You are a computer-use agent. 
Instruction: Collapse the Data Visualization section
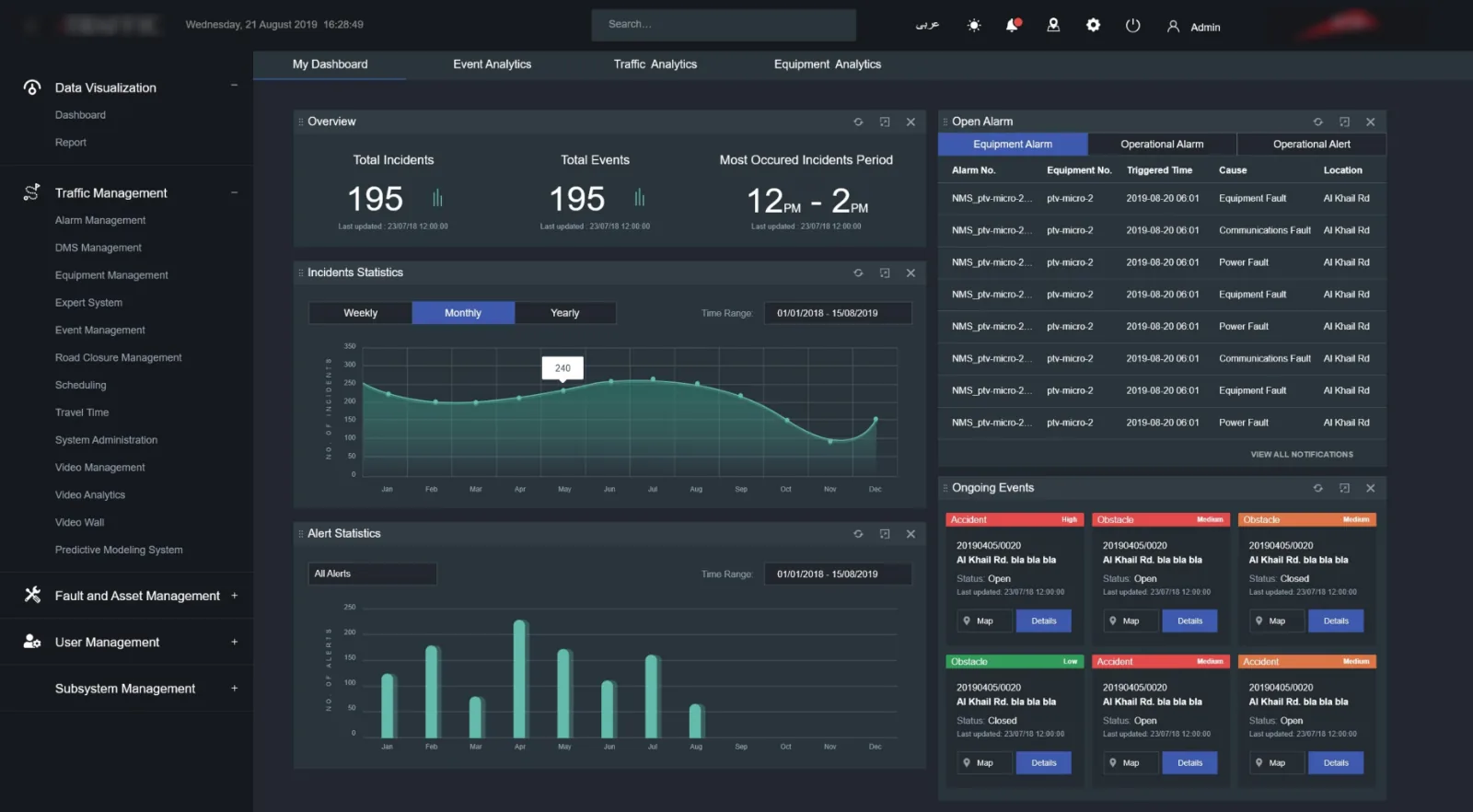coord(234,86)
